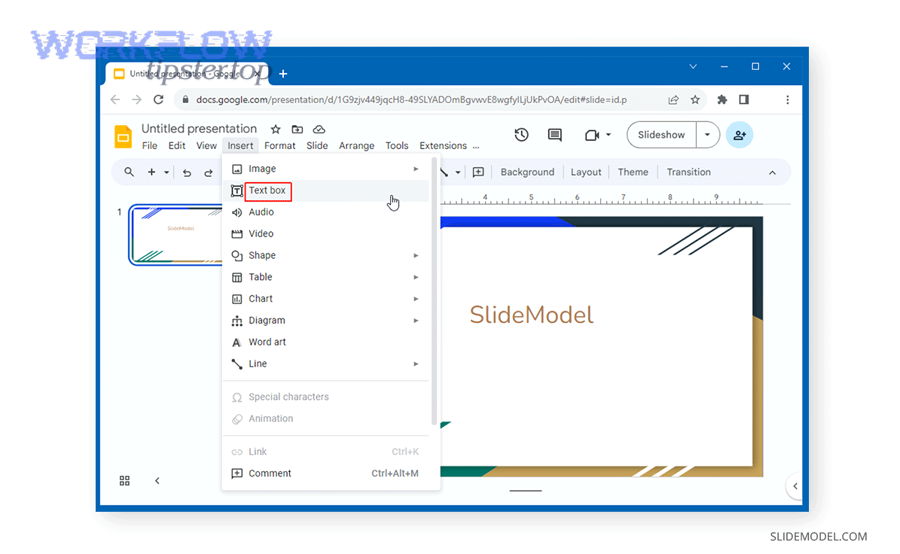Toggle the browser side panel icon

(744, 100)
